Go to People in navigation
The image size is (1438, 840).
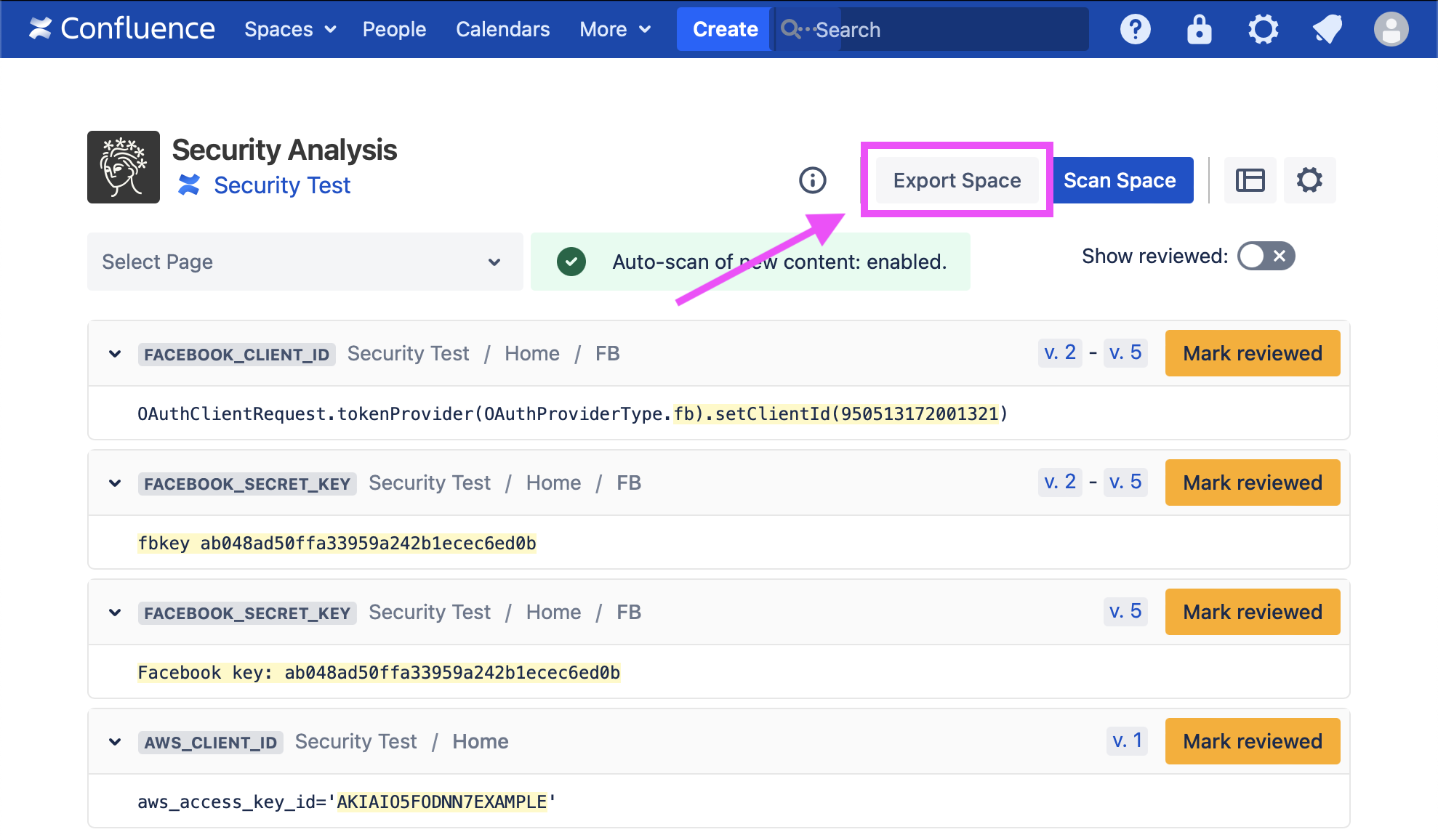tap(394, 29)
